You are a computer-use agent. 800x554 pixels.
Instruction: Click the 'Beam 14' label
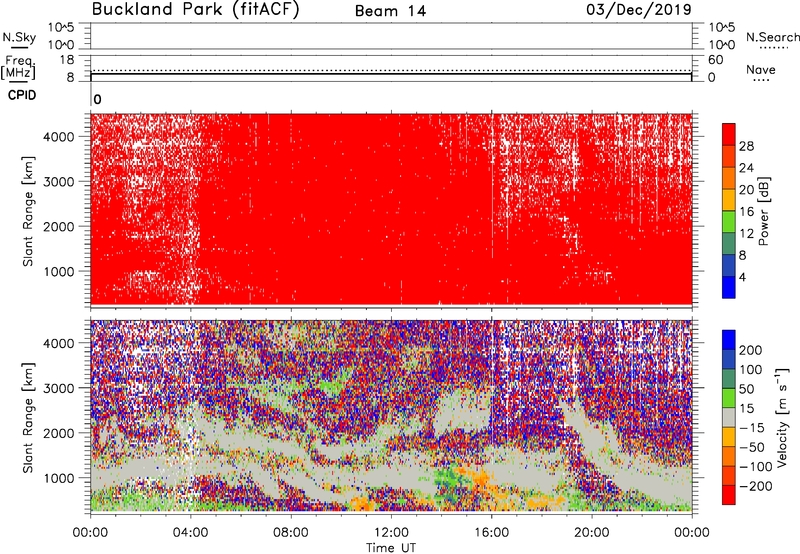(390, 11)
